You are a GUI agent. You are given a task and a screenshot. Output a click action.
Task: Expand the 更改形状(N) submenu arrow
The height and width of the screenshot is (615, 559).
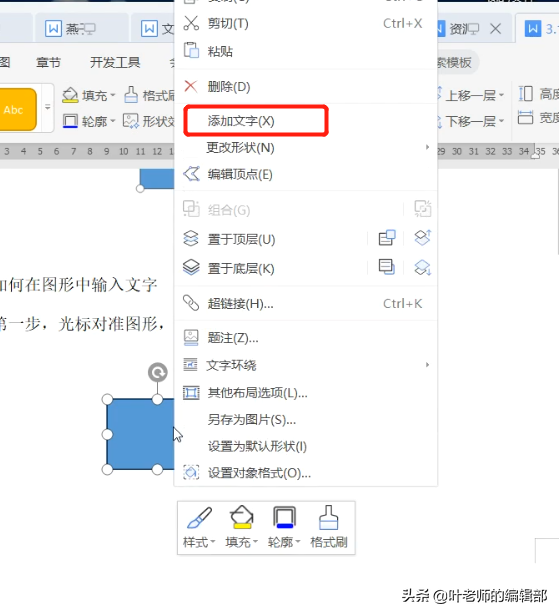[x=427, y=147]
